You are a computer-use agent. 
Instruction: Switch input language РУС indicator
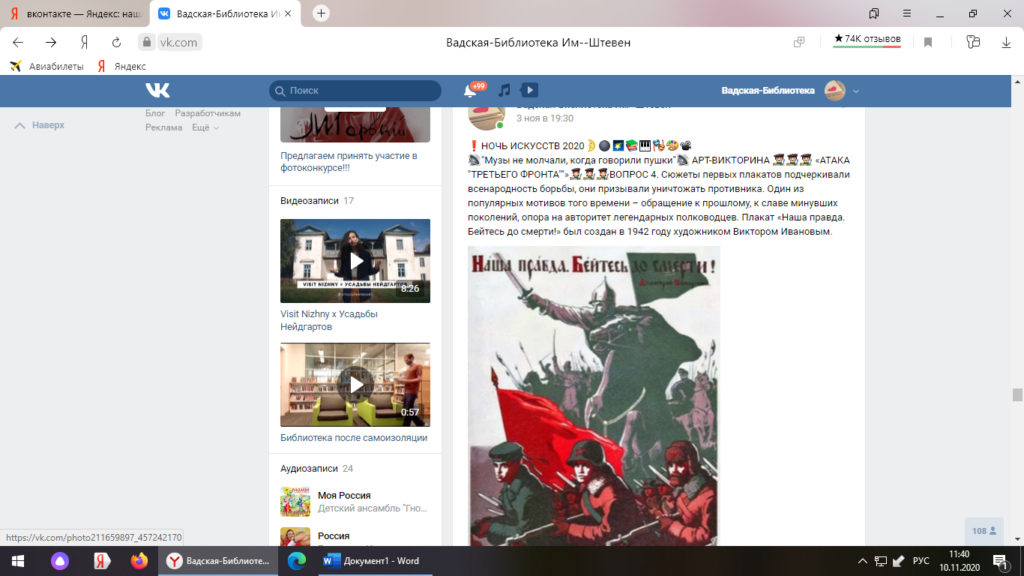click(x=921, y=561)
